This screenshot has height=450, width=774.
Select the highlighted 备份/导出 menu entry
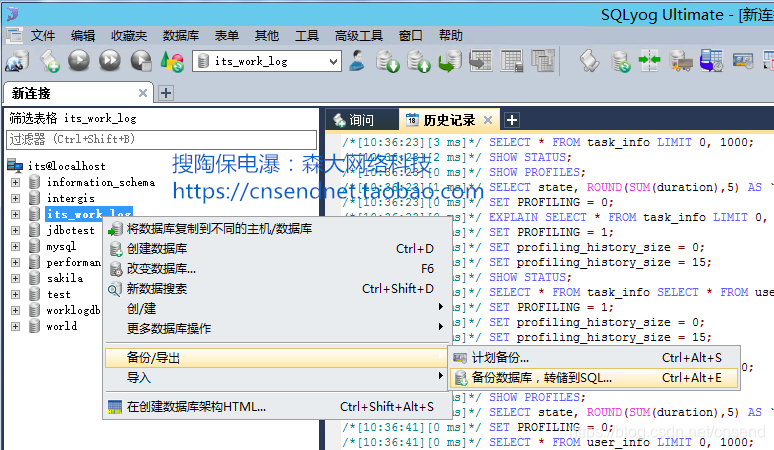pos(278,358)
